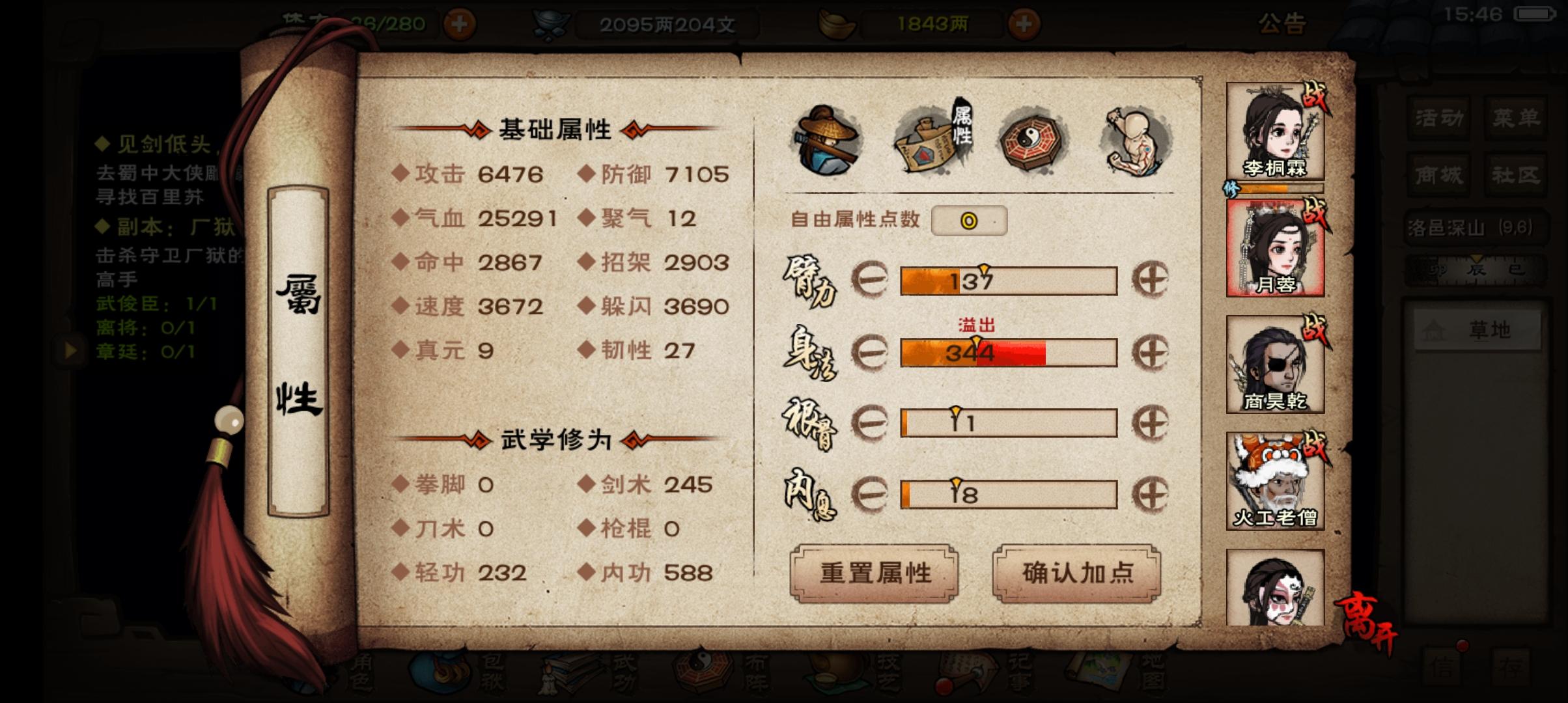
Task: Expand the quest list arrow on left
Action: tap(71, 351)
